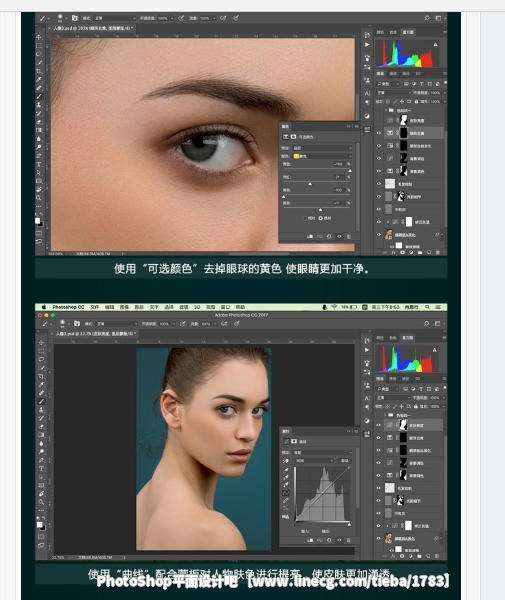Open preset dropdown in Curves panel
The width and height of the screenshot is (505, 600).
point(323,452)
